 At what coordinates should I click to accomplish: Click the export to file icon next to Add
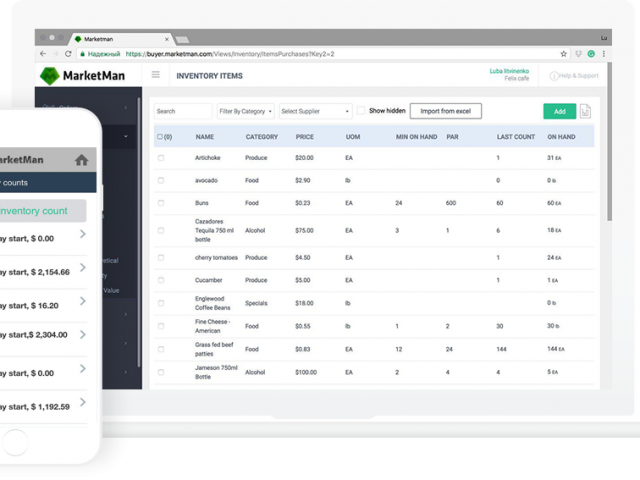(585, 111)
